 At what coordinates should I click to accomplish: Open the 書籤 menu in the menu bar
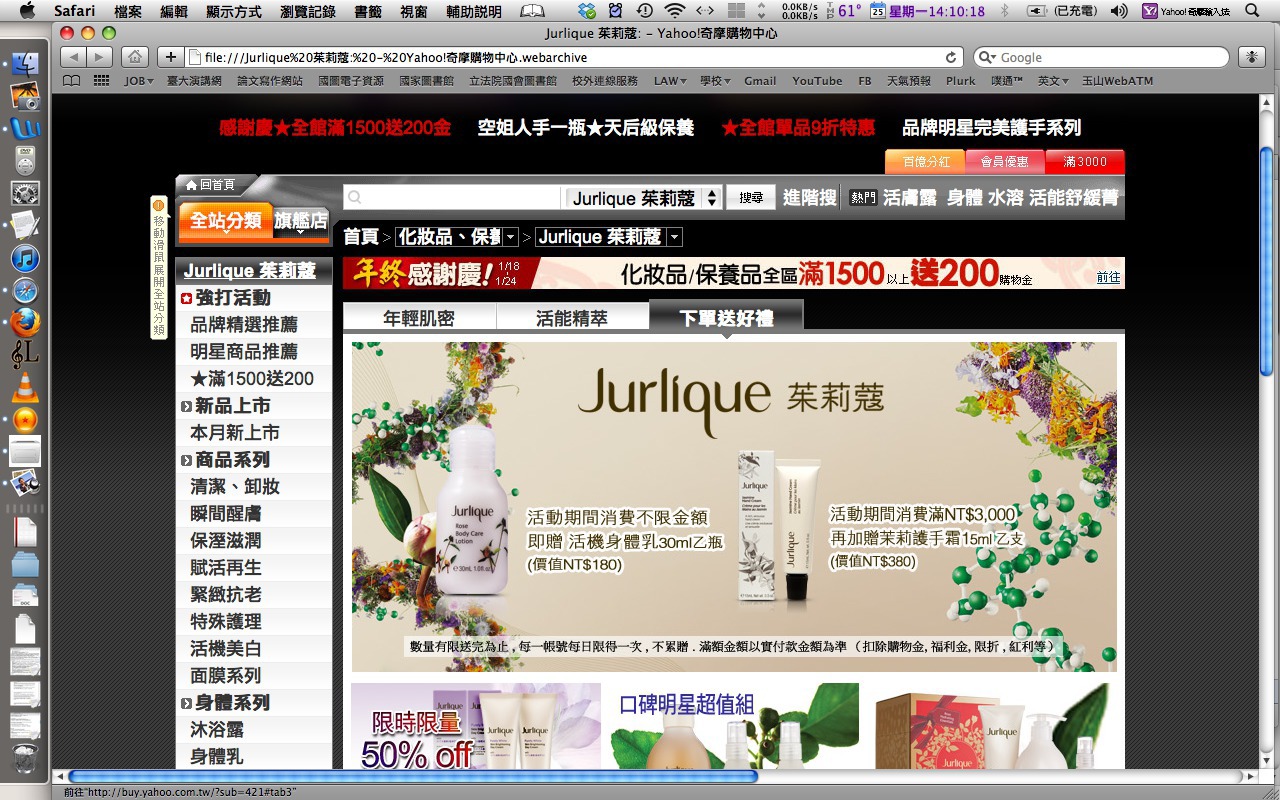(x=368, y=11)
